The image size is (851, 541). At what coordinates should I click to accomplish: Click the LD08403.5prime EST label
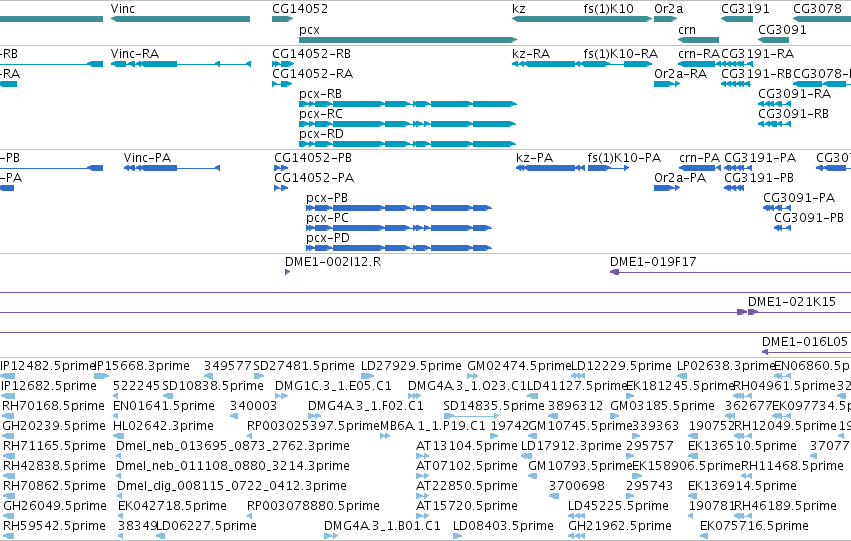click(503, 525)
